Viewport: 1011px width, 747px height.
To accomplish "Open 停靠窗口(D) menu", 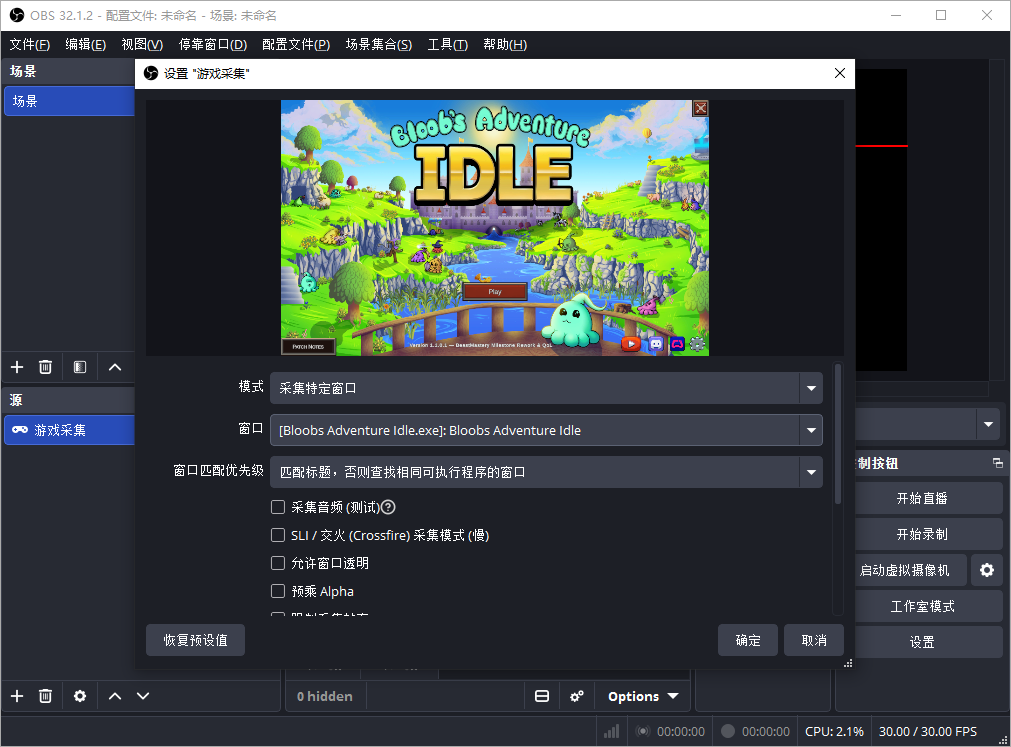I will (x=213, y=44).
